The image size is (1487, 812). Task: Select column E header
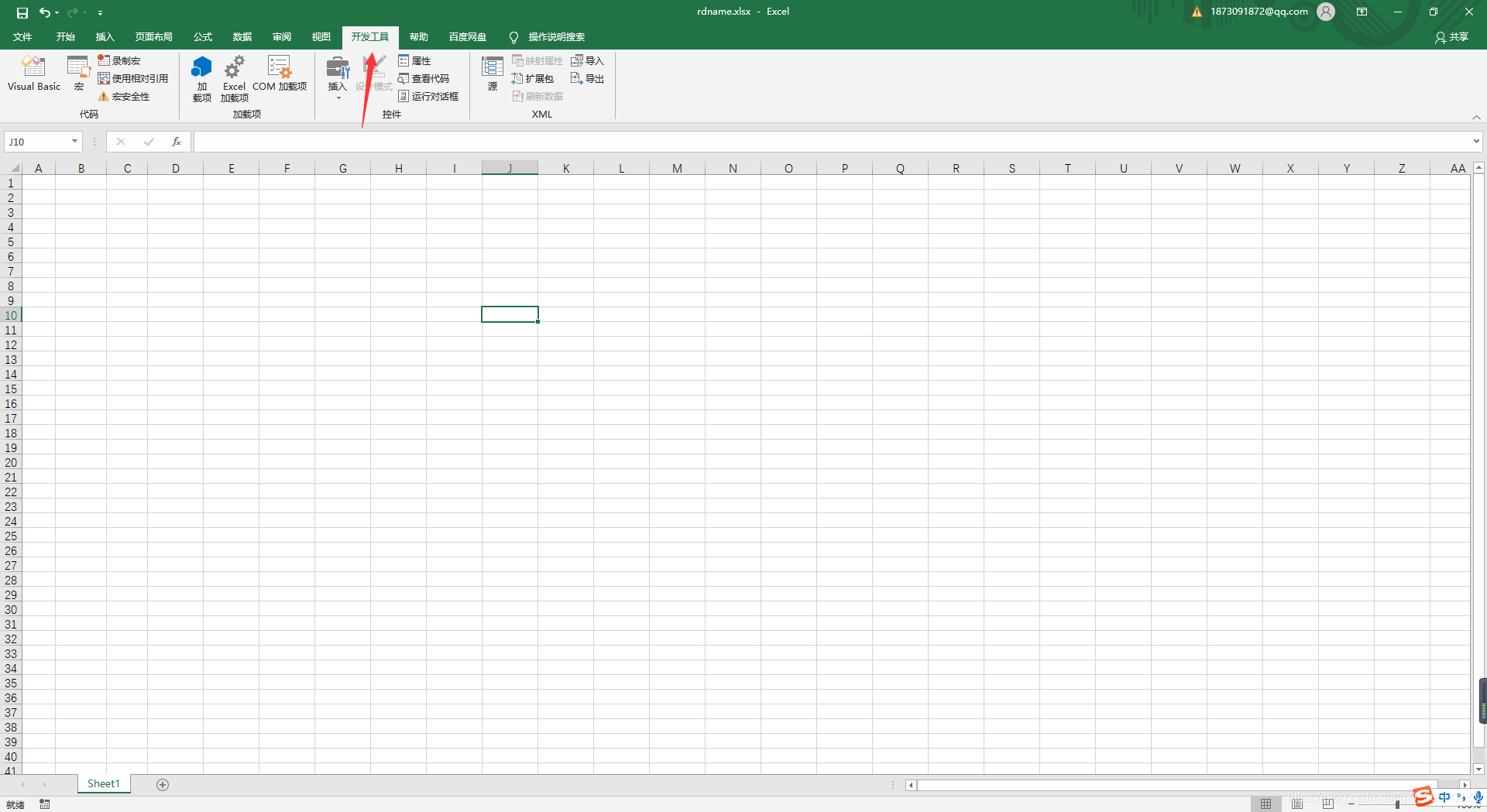click(231, 168)
